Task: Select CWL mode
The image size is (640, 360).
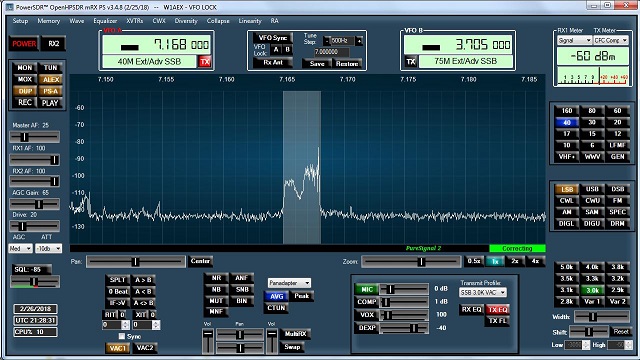Action: pyautogui.click(x=567, y=200)
